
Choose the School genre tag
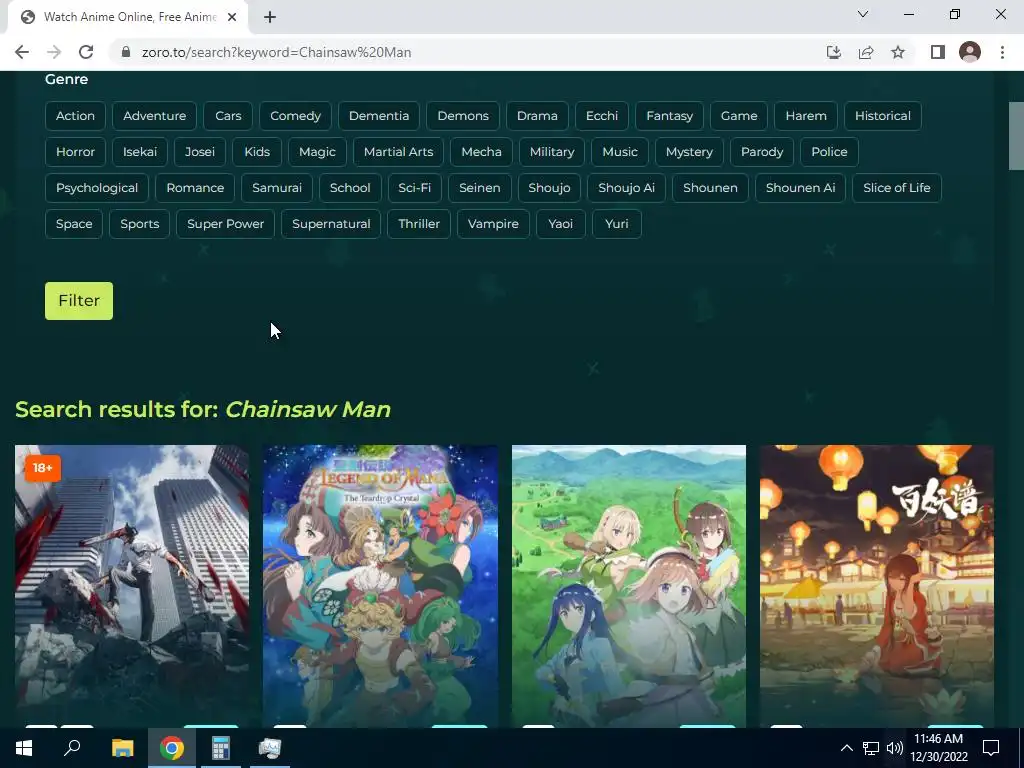[350, 187]
